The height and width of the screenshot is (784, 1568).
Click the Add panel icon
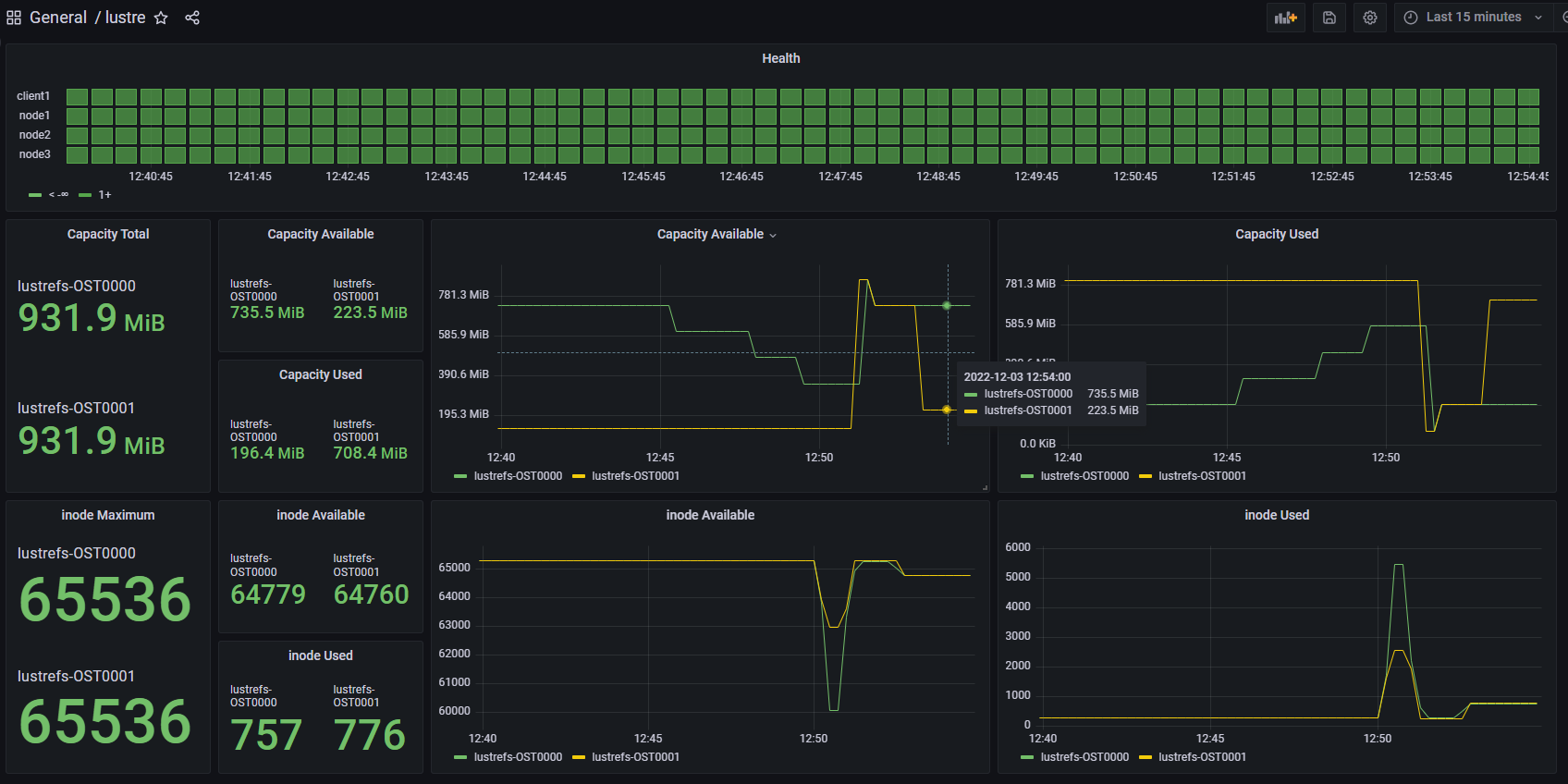click(1285, 18)
